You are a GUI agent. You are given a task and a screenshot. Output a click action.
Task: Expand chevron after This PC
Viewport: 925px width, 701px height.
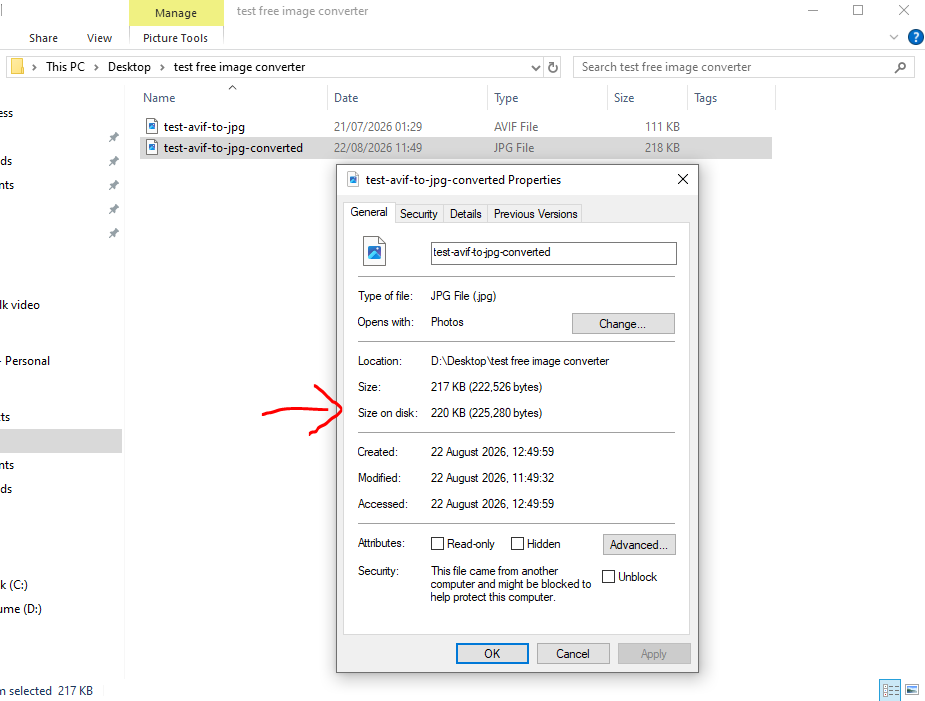click(x=96, y=67)
